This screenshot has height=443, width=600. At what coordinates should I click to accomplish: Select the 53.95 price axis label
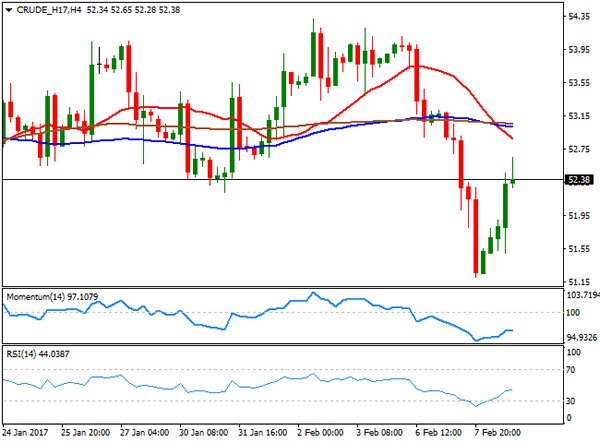coord(579,49)
